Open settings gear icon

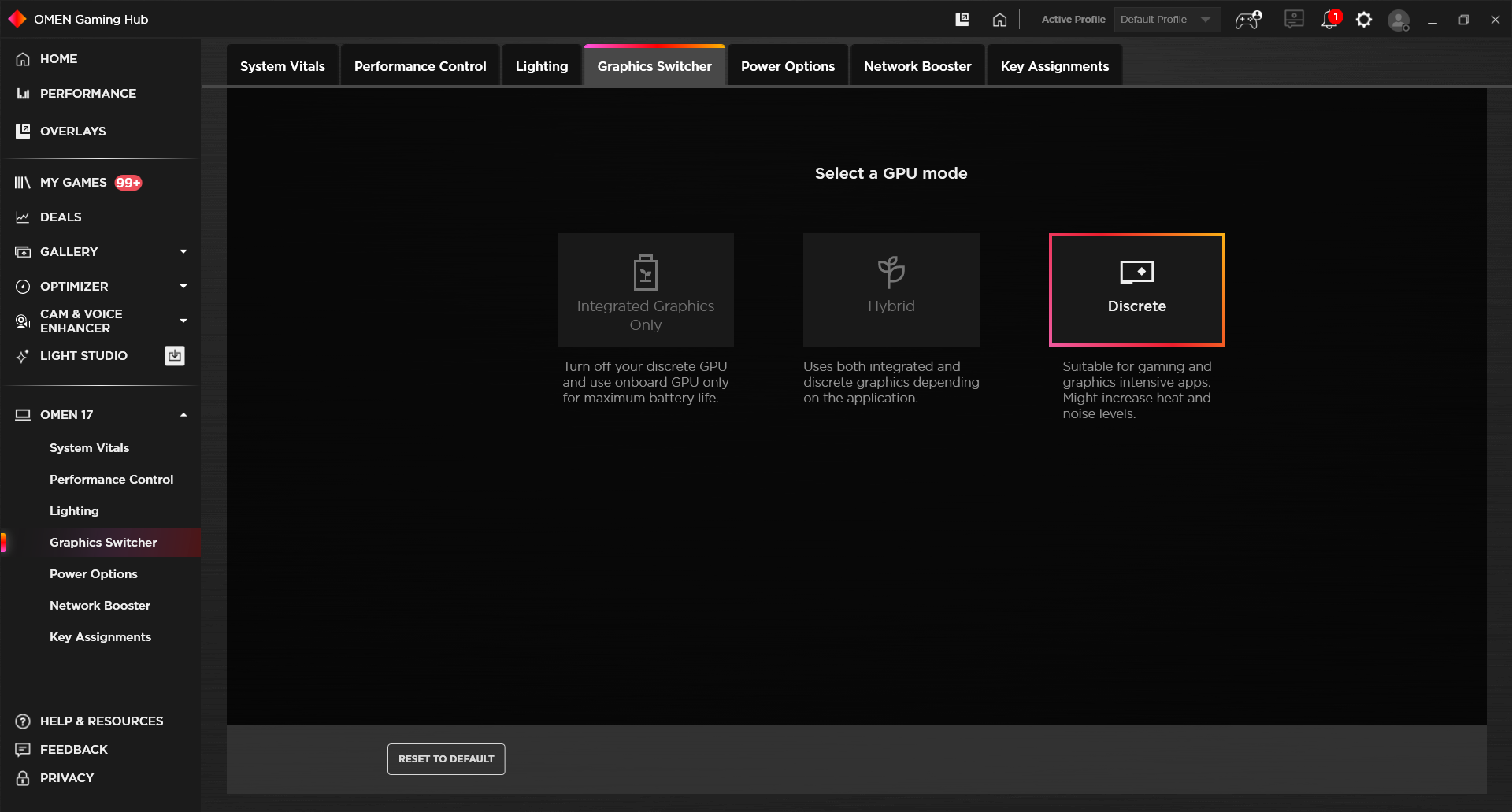point(1364,20)
